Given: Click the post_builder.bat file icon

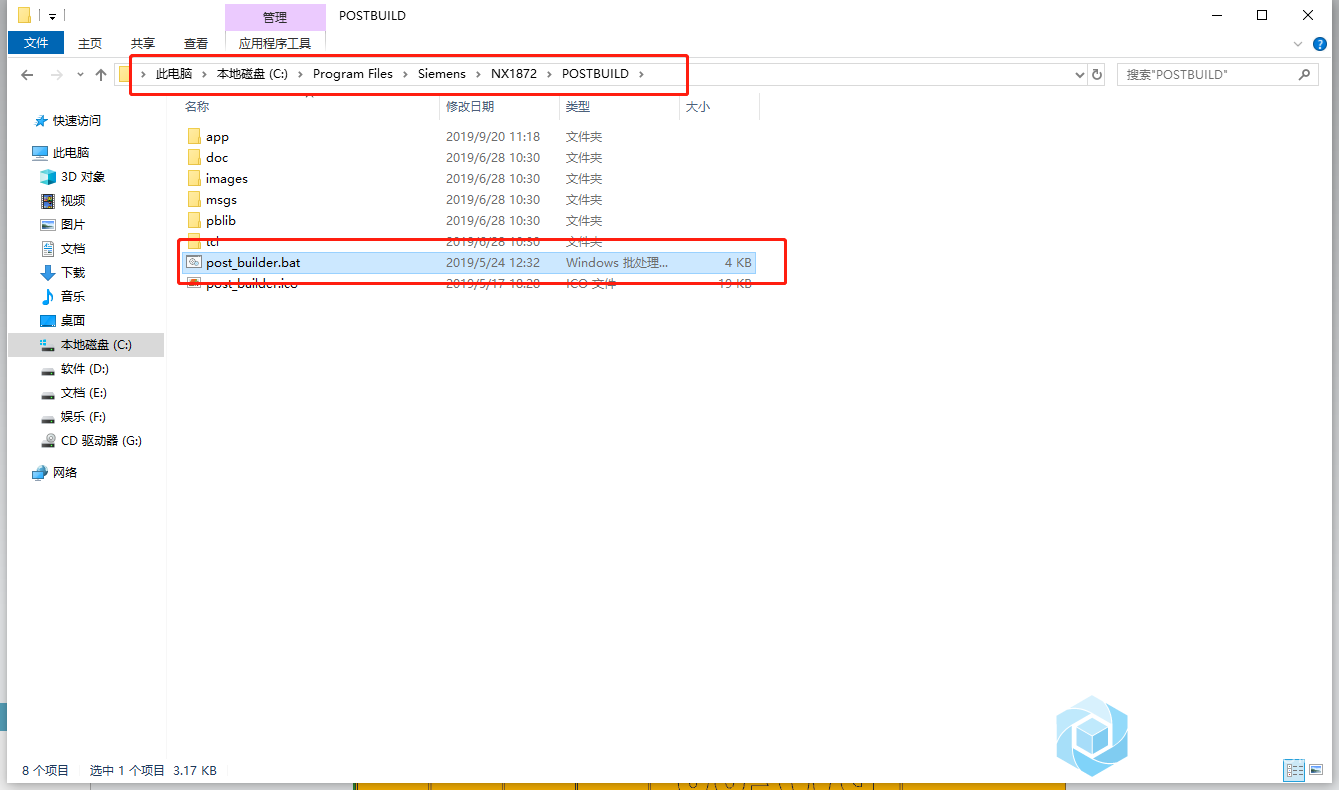Looking at the screenshot, I should [194, 262].
